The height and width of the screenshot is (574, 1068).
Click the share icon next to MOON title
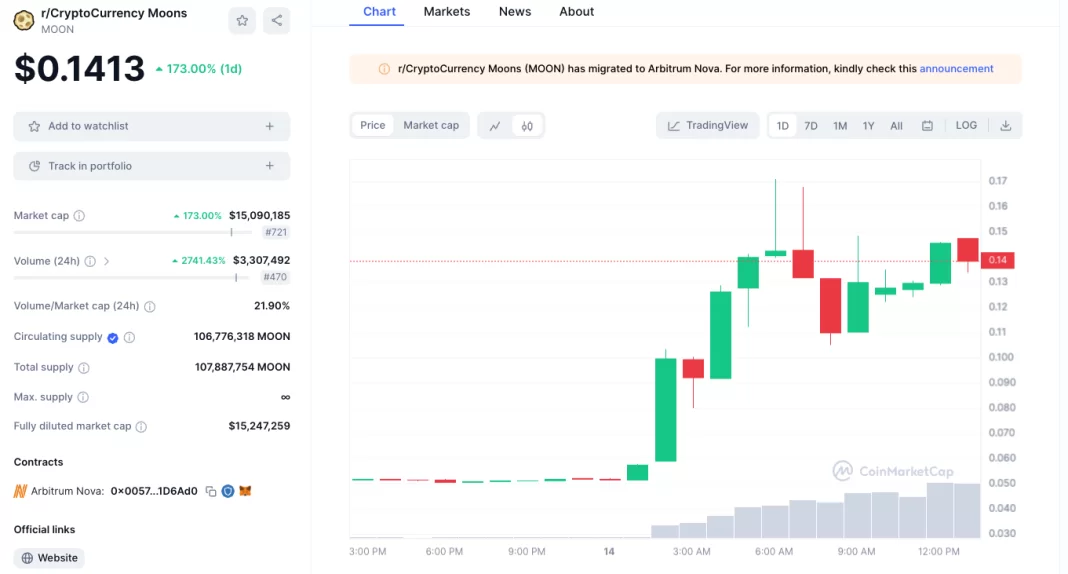[276, 20]
